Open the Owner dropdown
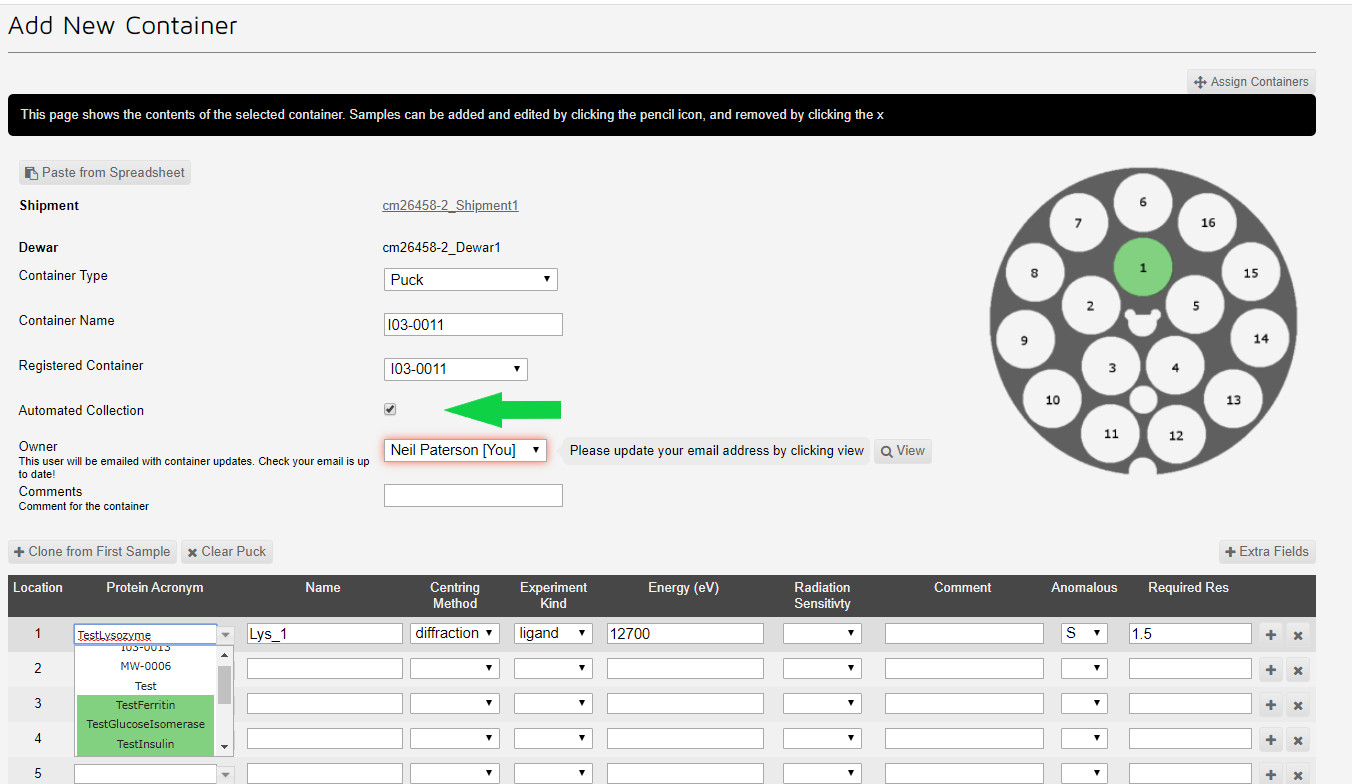Screen dimensions: 1352x784 pyautogui.click(x=465, y=450)
